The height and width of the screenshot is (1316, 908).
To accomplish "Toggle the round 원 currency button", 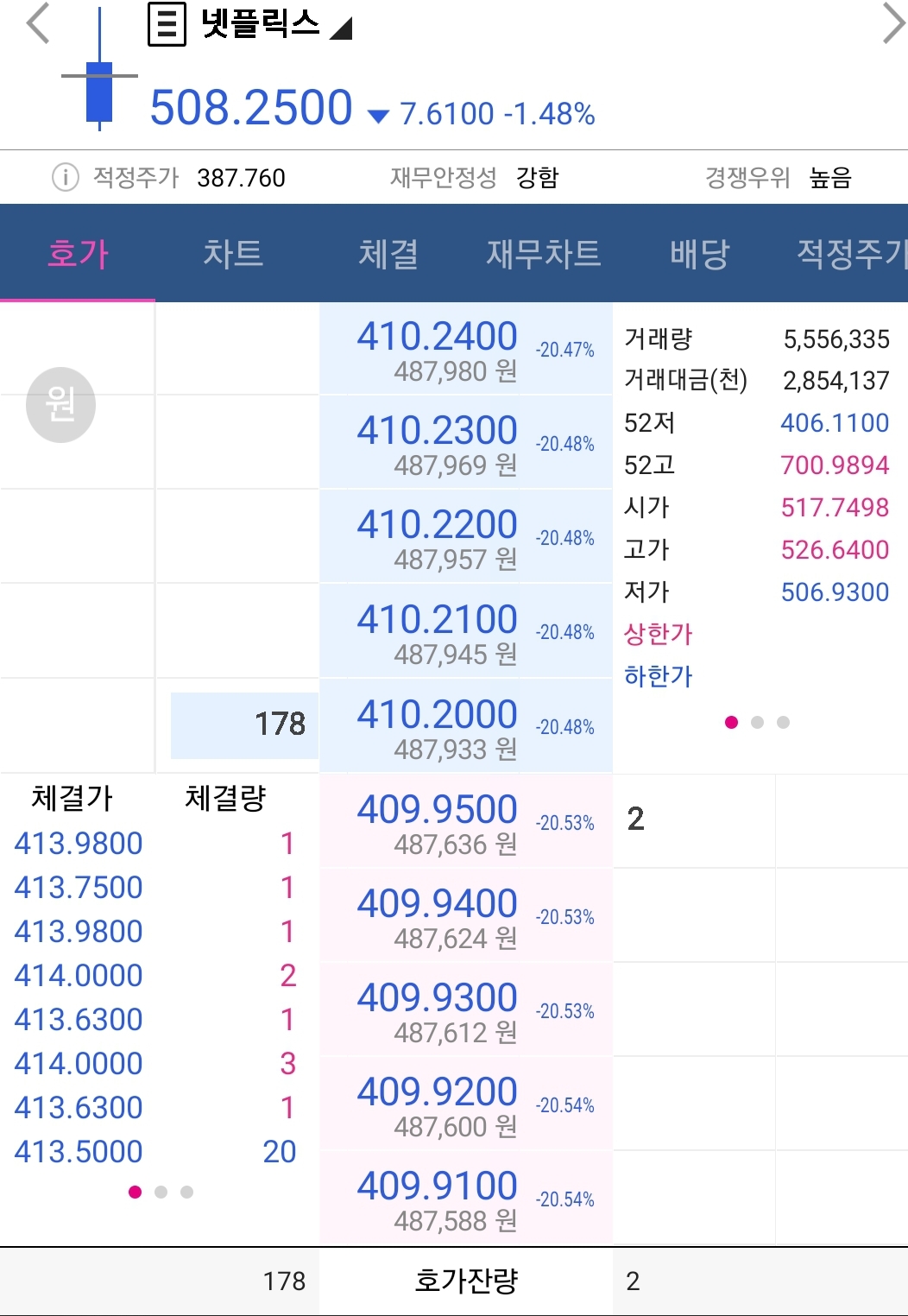I will click(60, 404).
